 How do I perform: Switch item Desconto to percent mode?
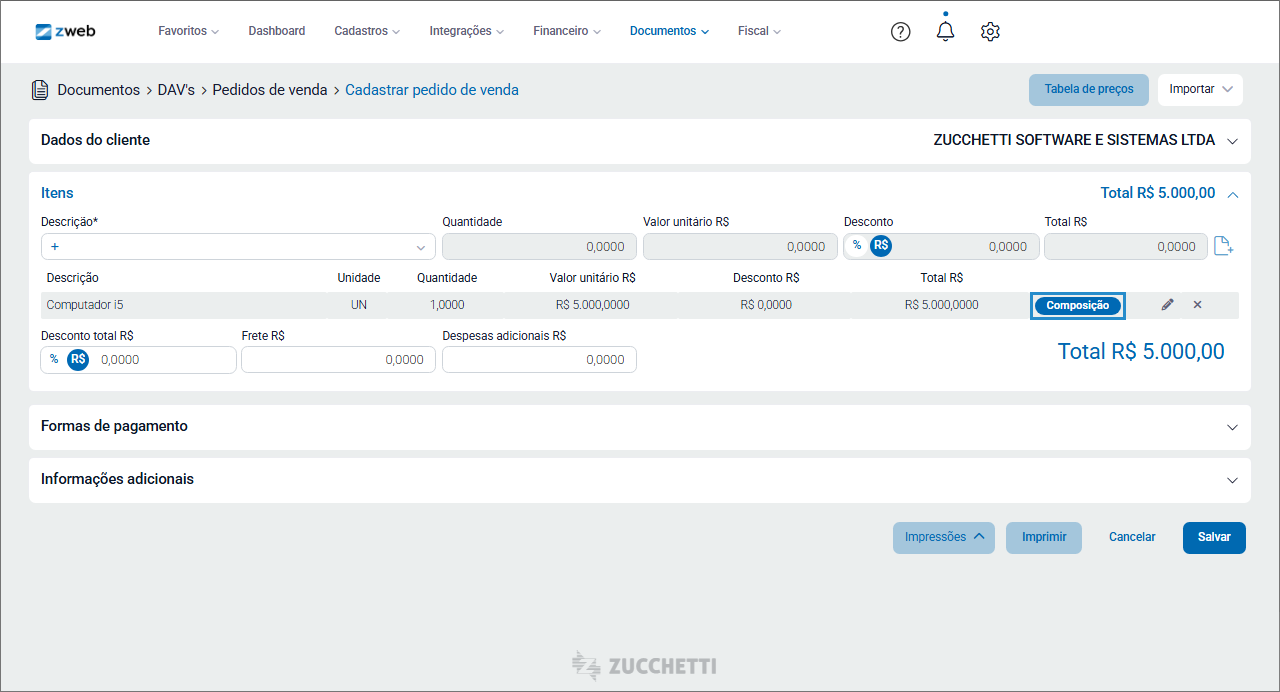(x=857, y=246)
